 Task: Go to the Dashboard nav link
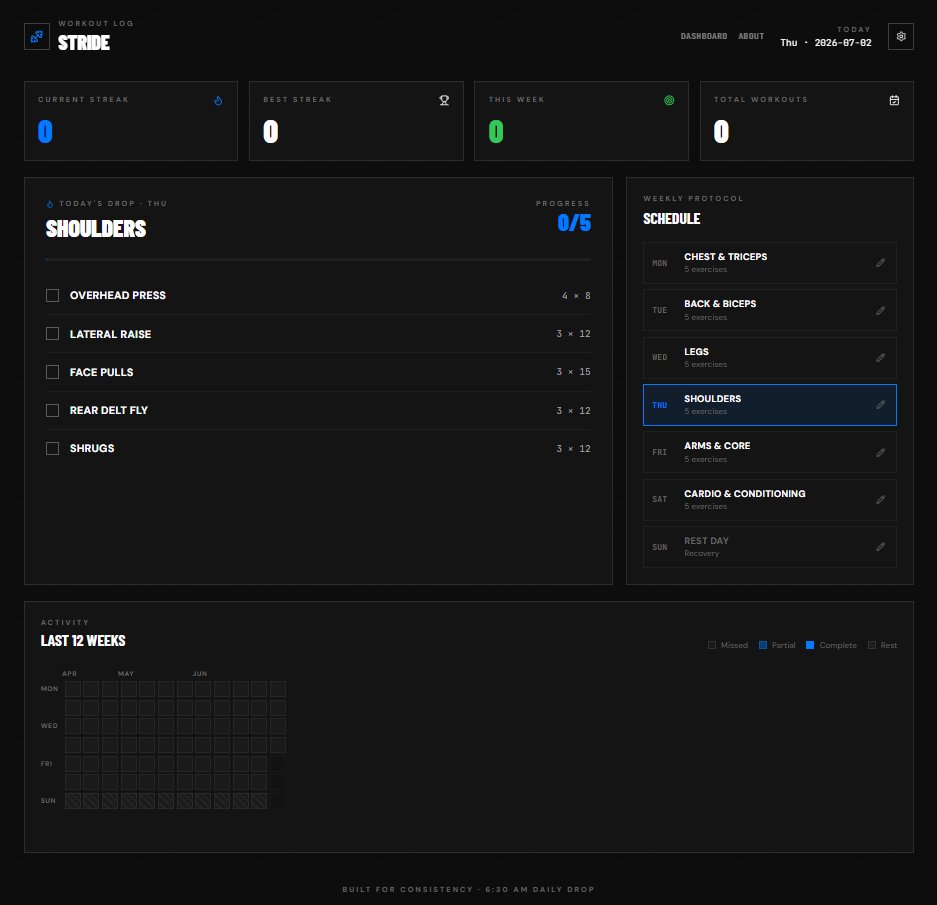click(703, 36)
